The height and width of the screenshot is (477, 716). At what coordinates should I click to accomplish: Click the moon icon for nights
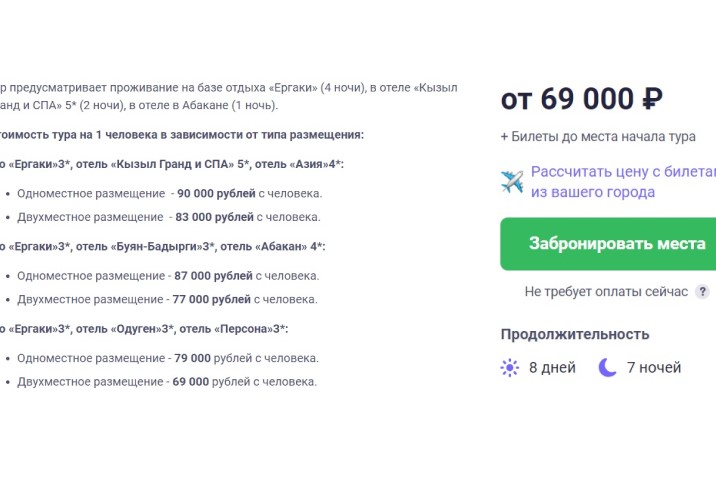(x=608, y=367)
